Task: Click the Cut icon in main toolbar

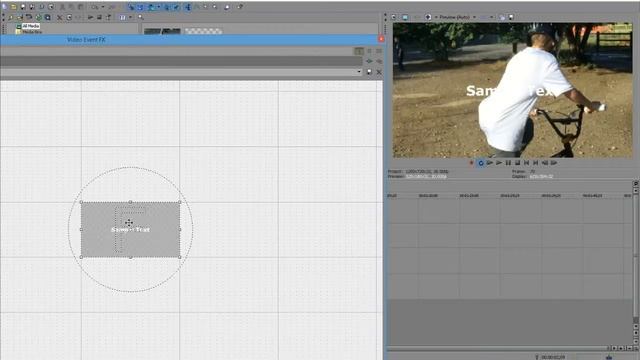Action: [x=62, y=7]
